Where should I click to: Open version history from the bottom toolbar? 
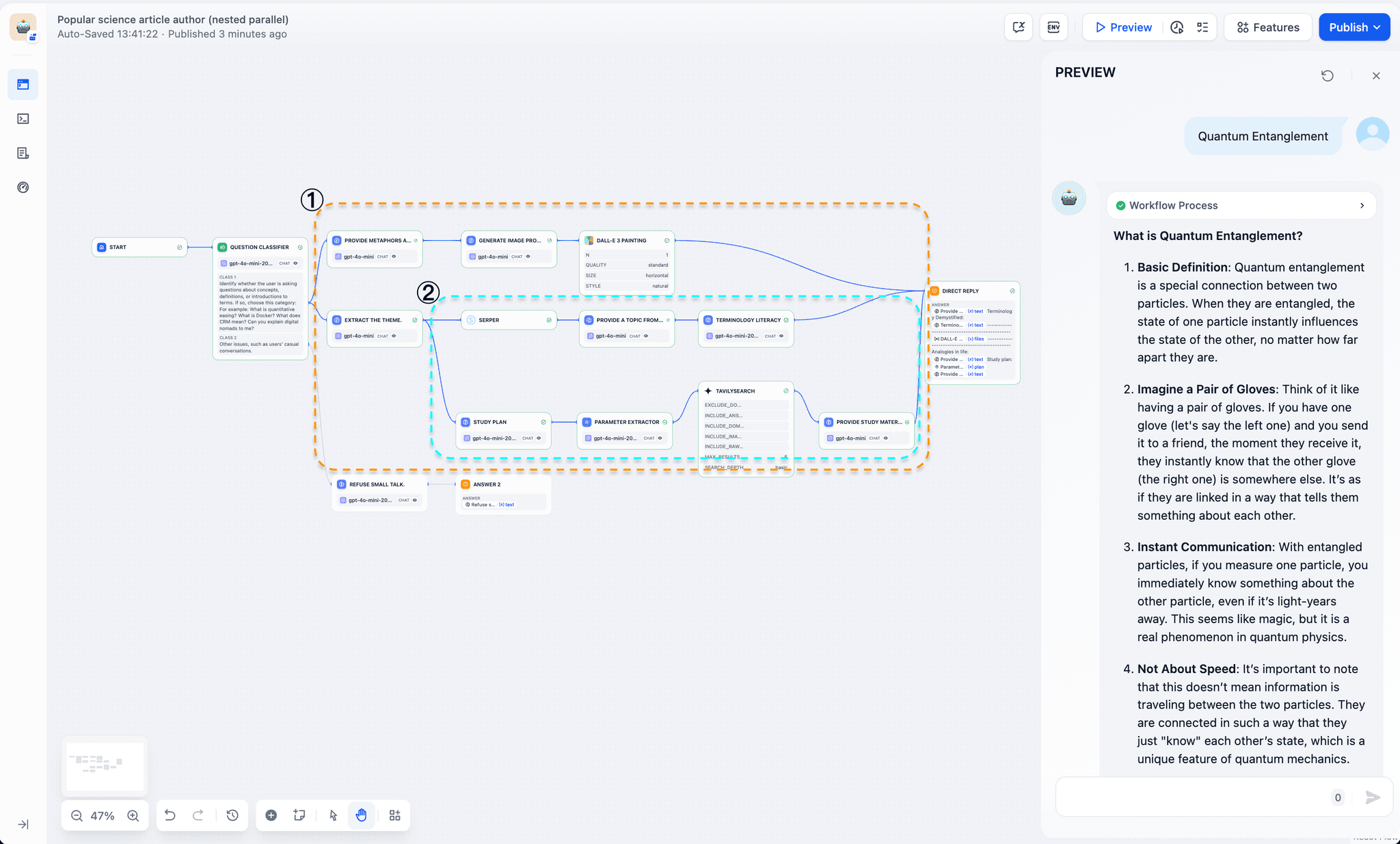tap(232, 815)
